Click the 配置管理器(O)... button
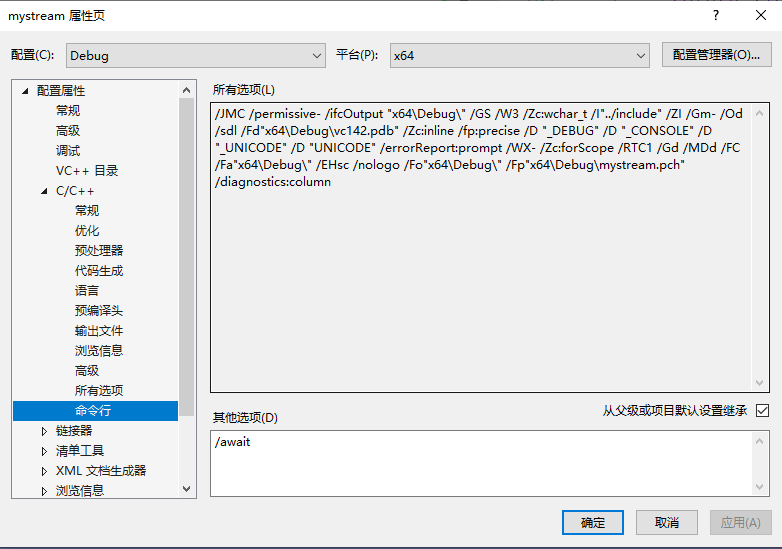 [x=716, y=55]
